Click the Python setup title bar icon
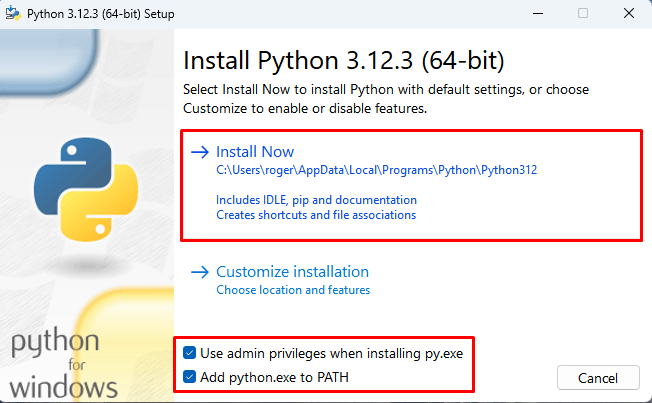This screenshot has width=652, height=403. click(13, 13)
